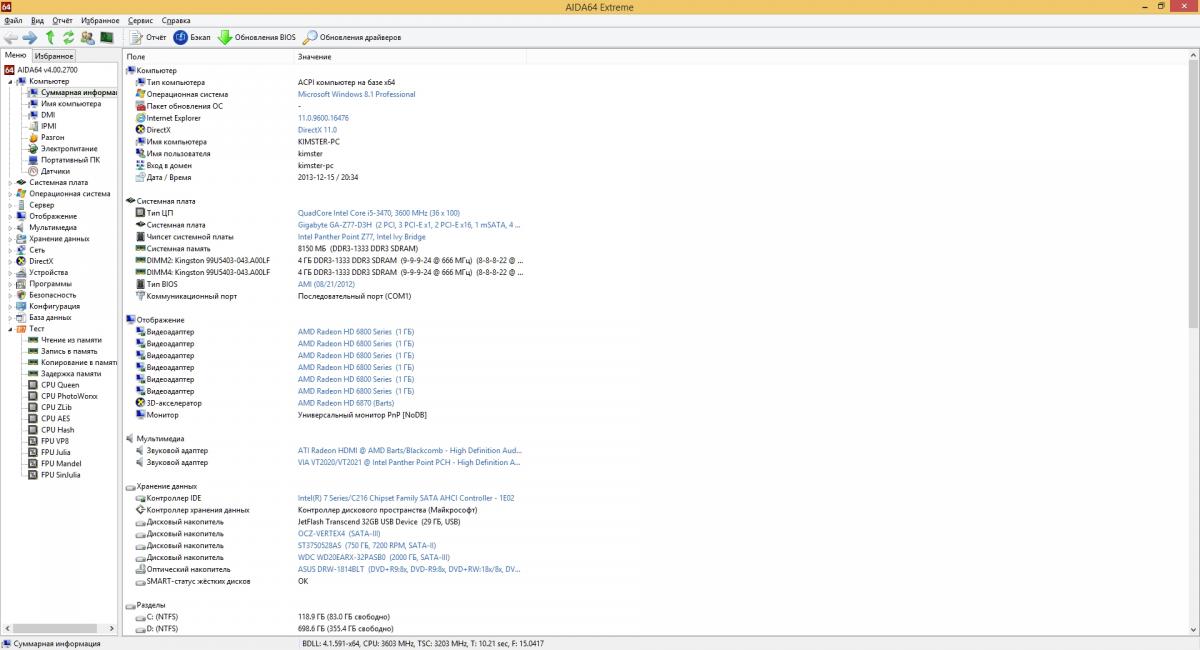Expand the Хранение данных tree node
Image resolution: width=1200 pixels, height=650 pixels.
tap(11, 239)
